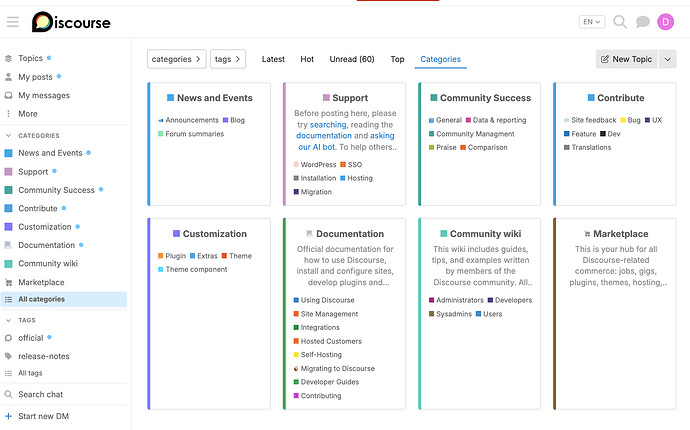Open the Praise subcategory
This screenshot has height=430, width=690.
point(446,147)
